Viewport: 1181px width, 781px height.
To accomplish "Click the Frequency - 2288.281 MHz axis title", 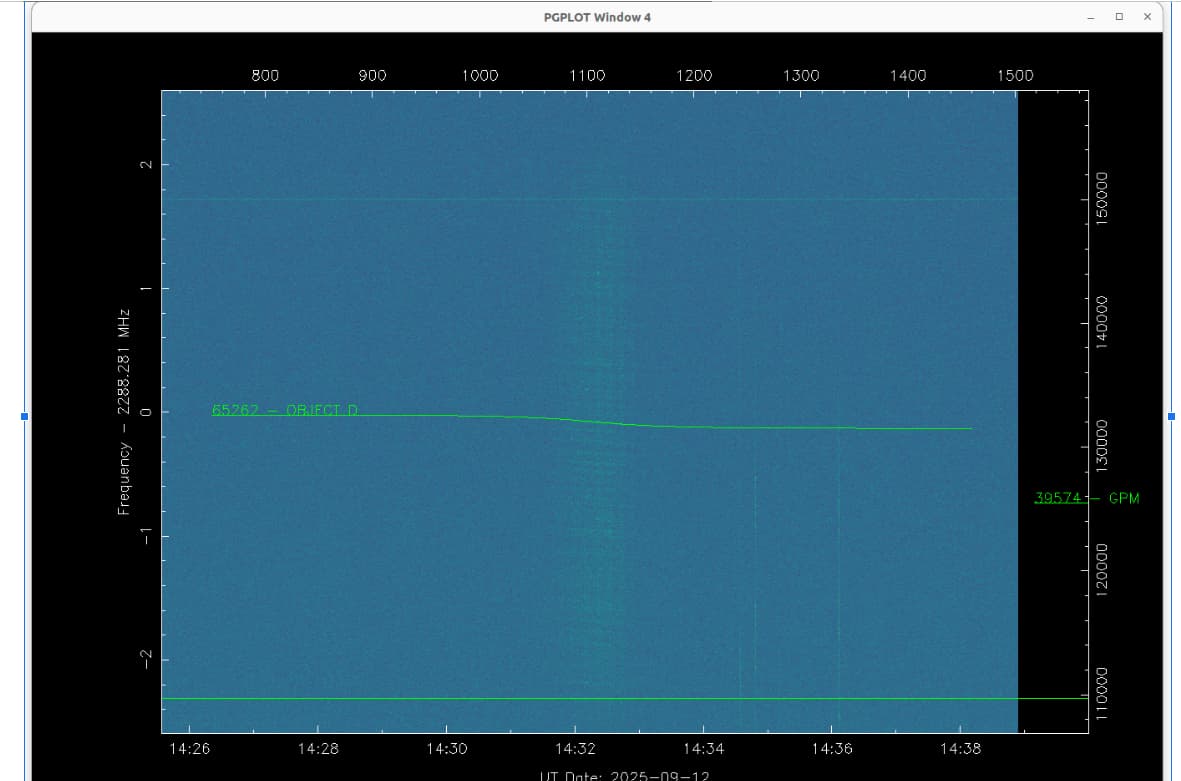I will pyautogui.click(x=124, y=412).
